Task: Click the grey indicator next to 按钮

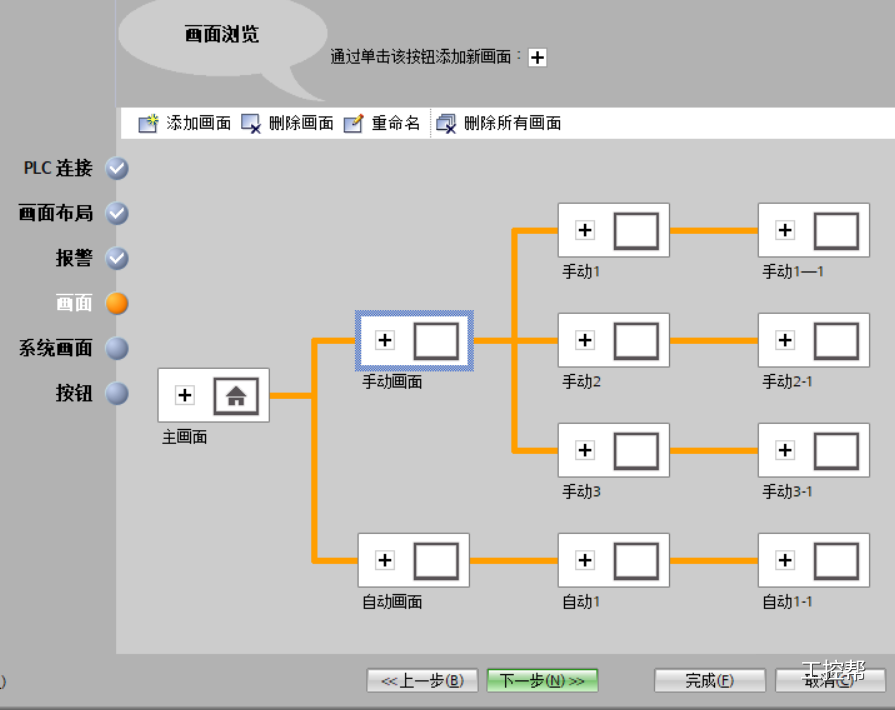Action: tap(117, 393)
